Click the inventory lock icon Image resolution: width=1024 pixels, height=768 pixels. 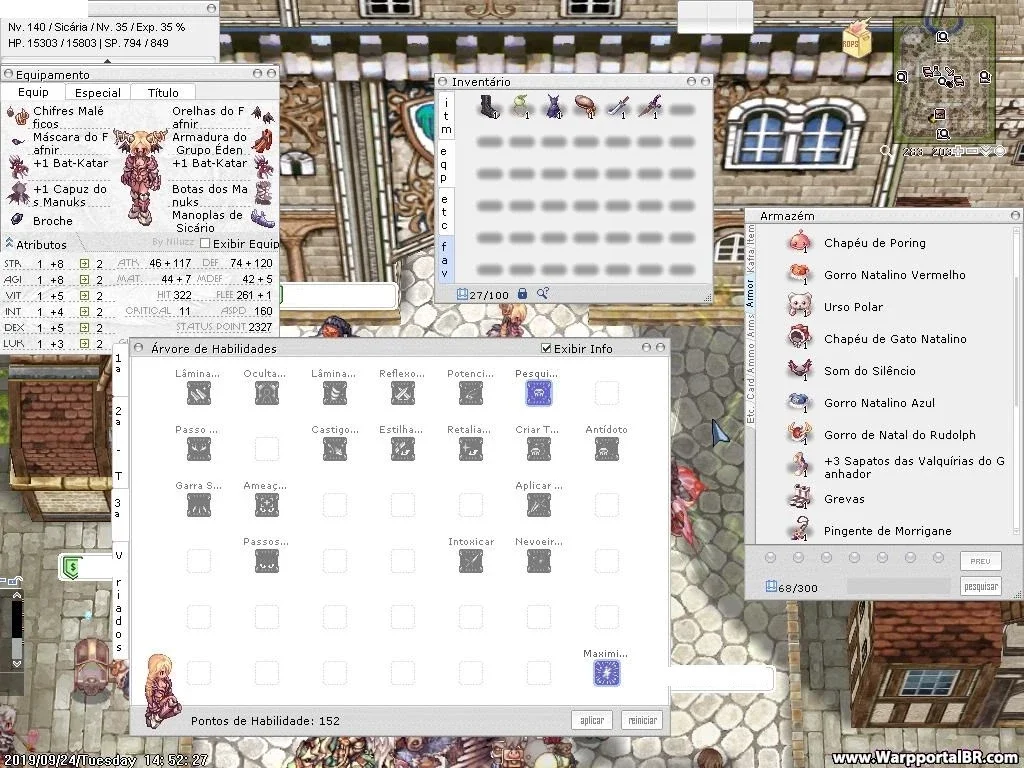pos(522,294)
